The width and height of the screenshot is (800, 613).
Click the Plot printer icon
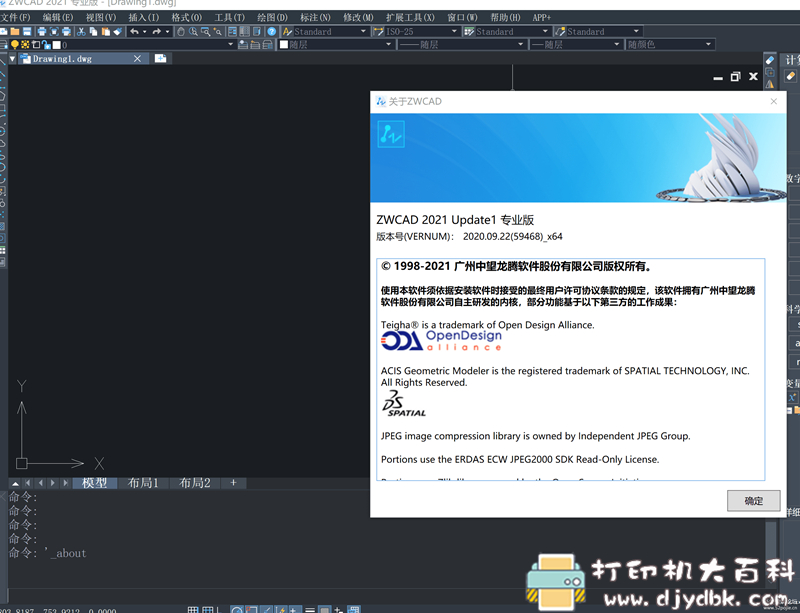[42, 32]
